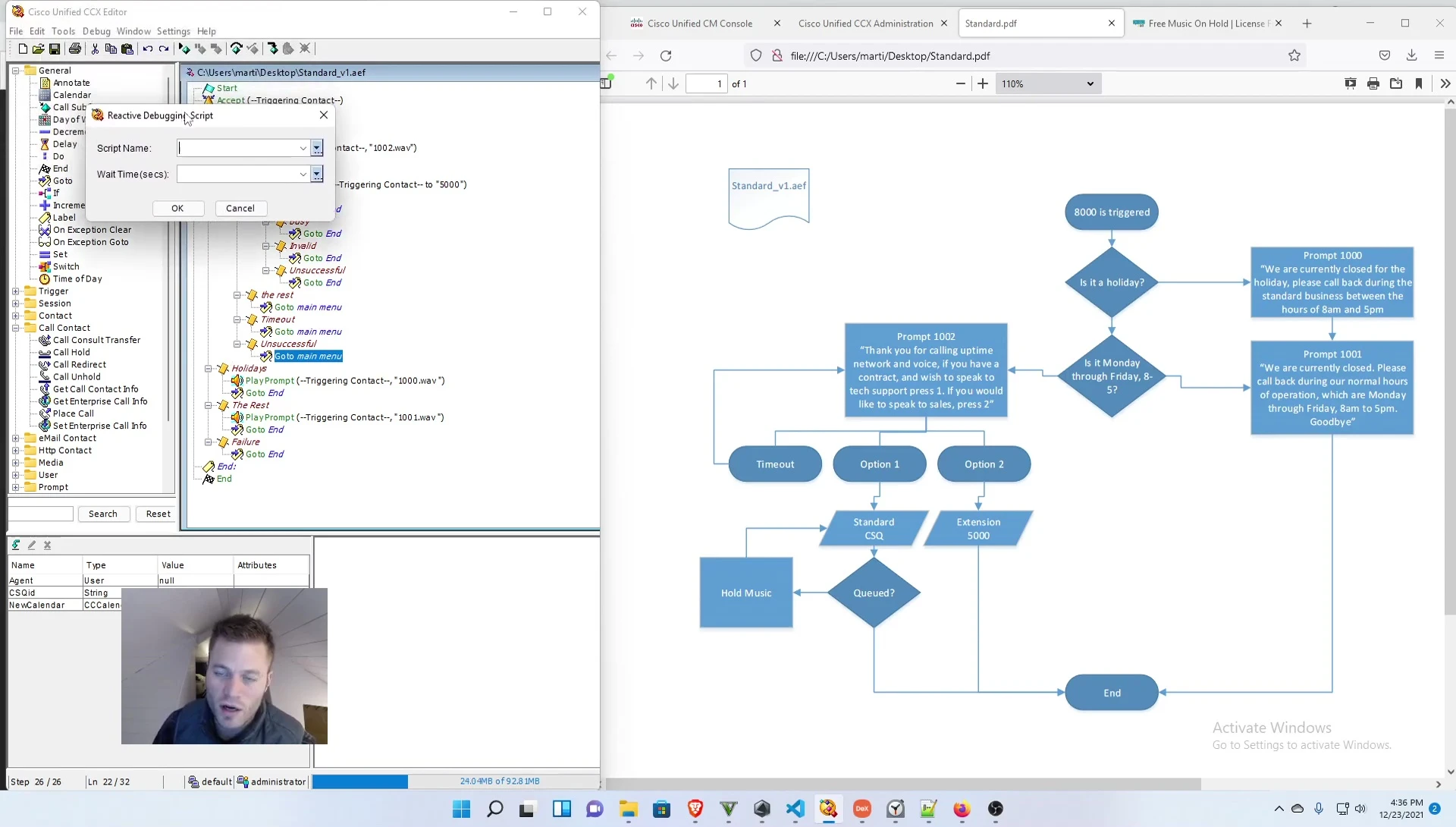Open the Firefox hamburger menu
1456x827 pixels.
[x=1439, y=55]
